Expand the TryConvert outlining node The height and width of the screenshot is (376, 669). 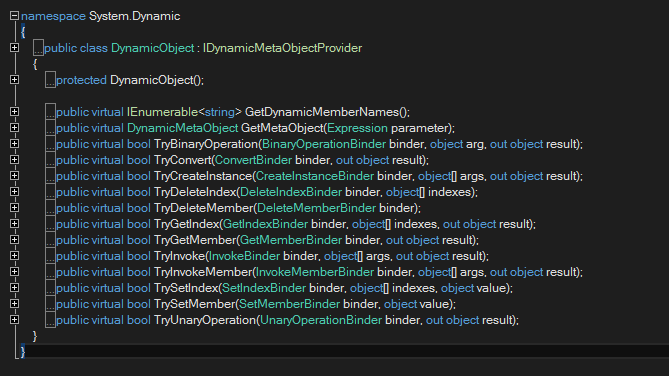(x=15, y=160)
